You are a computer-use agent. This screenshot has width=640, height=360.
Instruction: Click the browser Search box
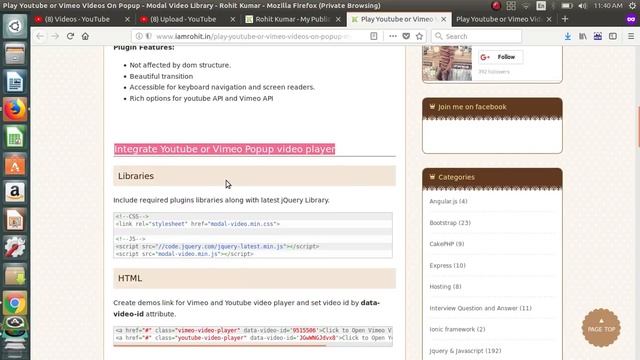[x=476, y=36]
